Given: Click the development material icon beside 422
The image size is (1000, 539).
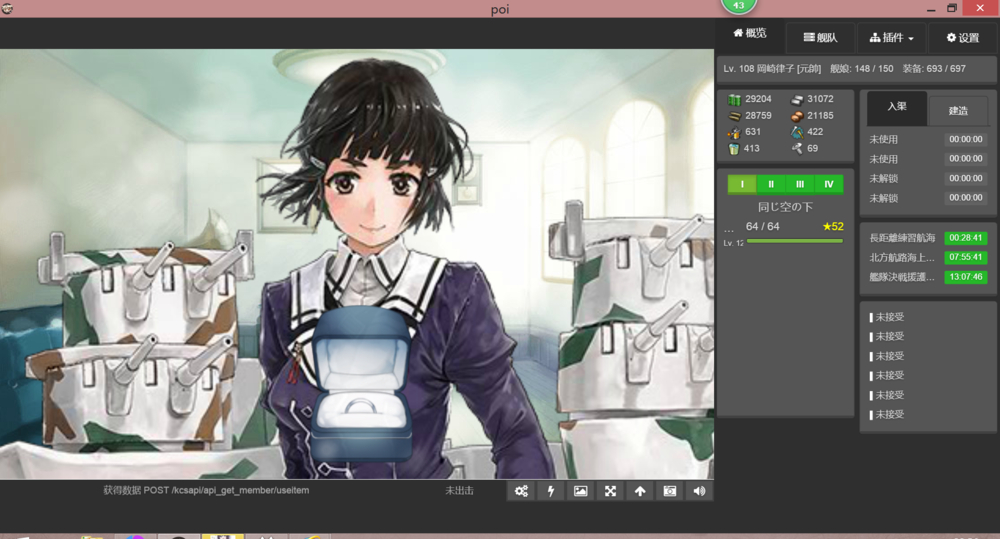Looking at the screenshot, I should point(797,132).
